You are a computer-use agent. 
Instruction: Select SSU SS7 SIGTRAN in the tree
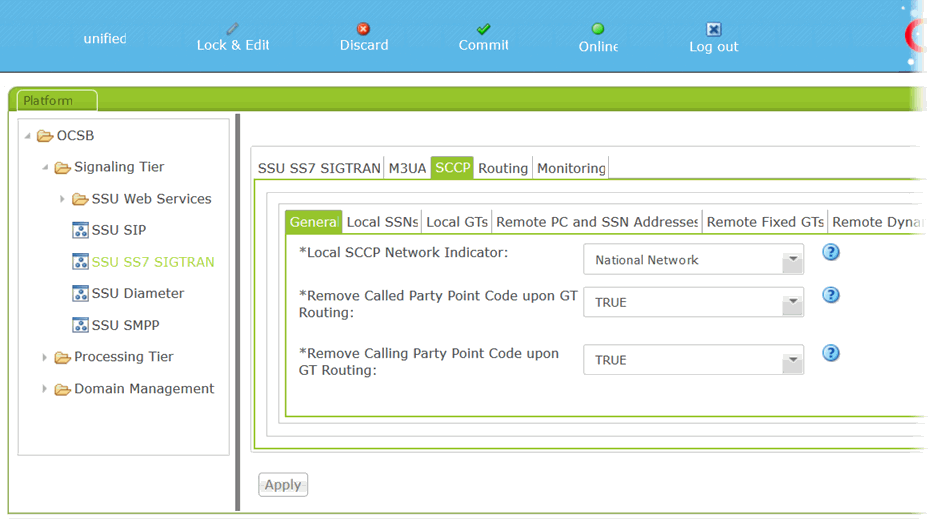click(x=152, y=262)
